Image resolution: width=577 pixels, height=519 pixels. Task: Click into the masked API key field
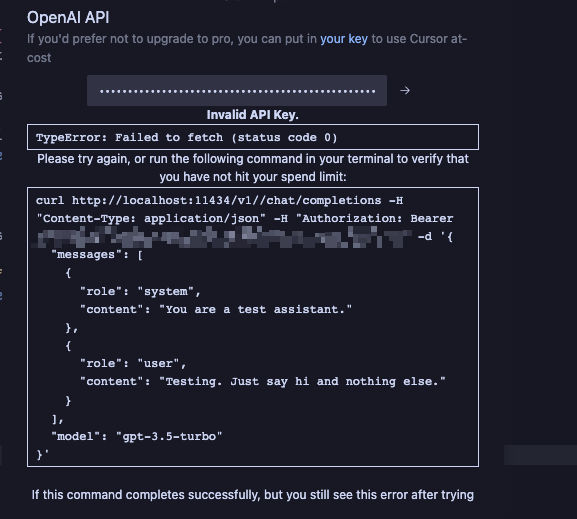[x=237, y=91]
